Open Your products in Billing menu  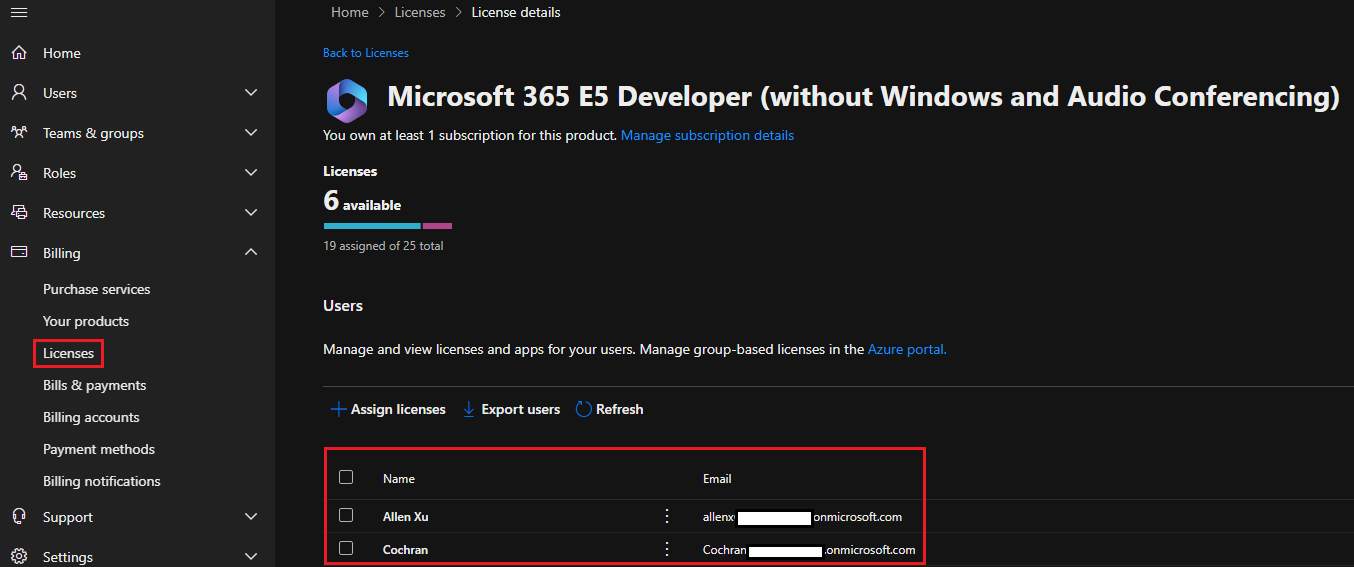[x=86, y=321]
